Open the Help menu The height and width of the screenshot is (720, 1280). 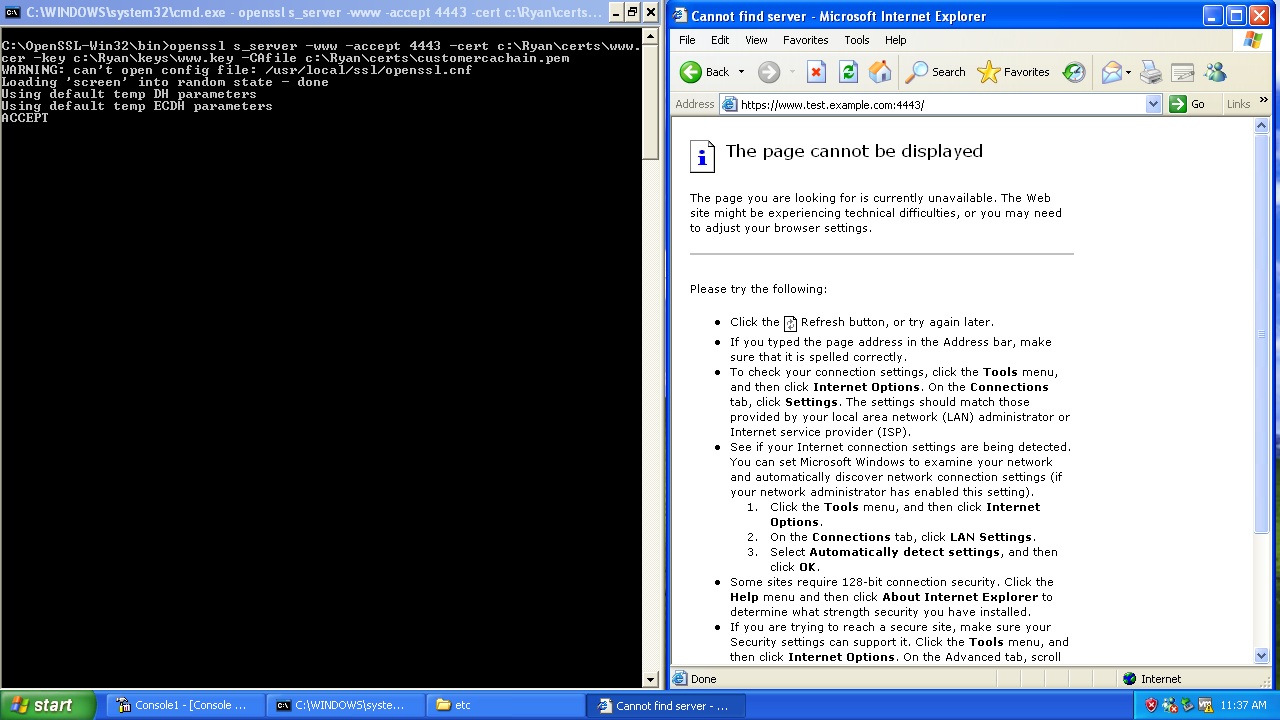pos(895,40)
